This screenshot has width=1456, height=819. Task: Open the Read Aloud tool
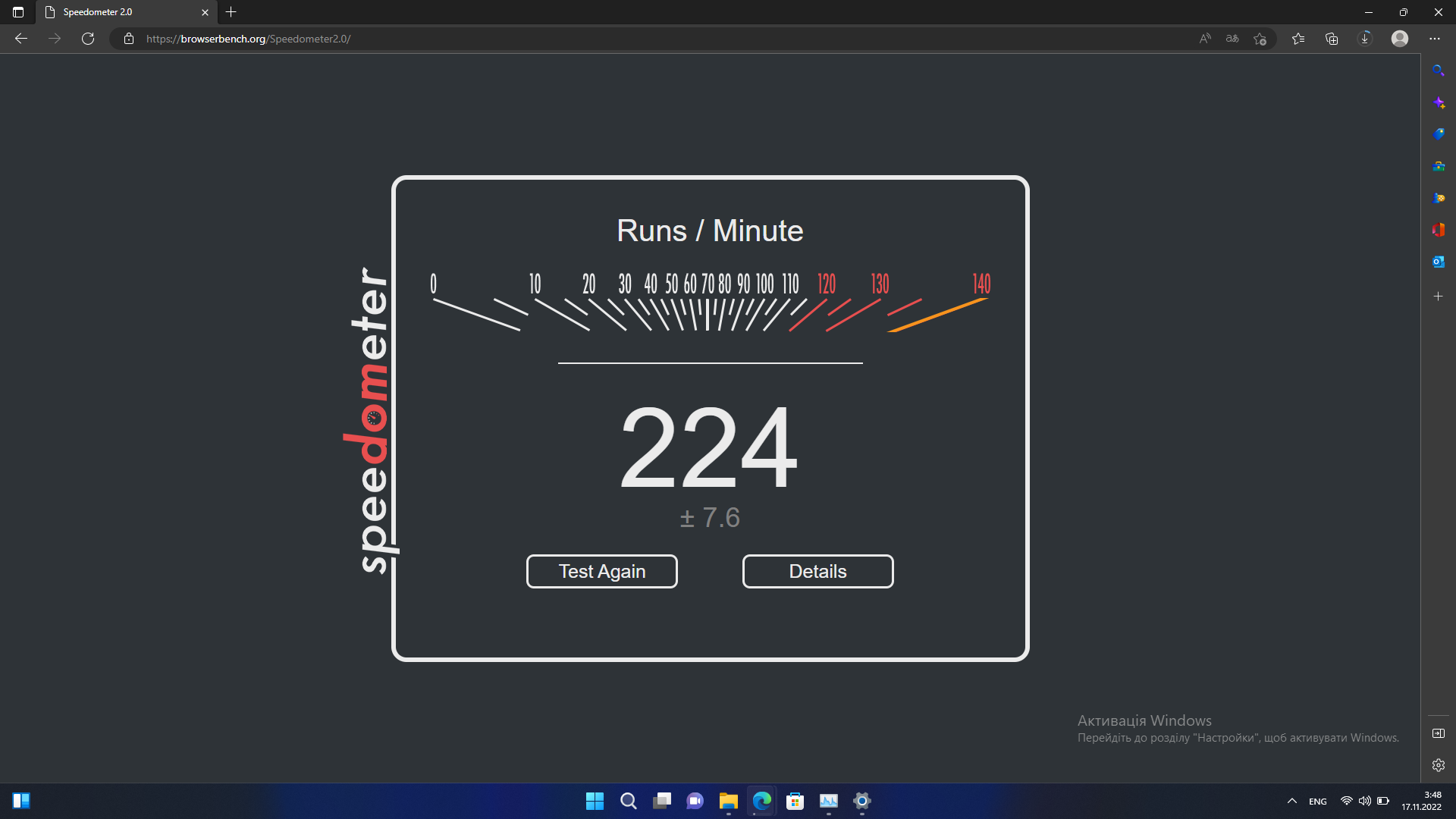point(1205,39)
